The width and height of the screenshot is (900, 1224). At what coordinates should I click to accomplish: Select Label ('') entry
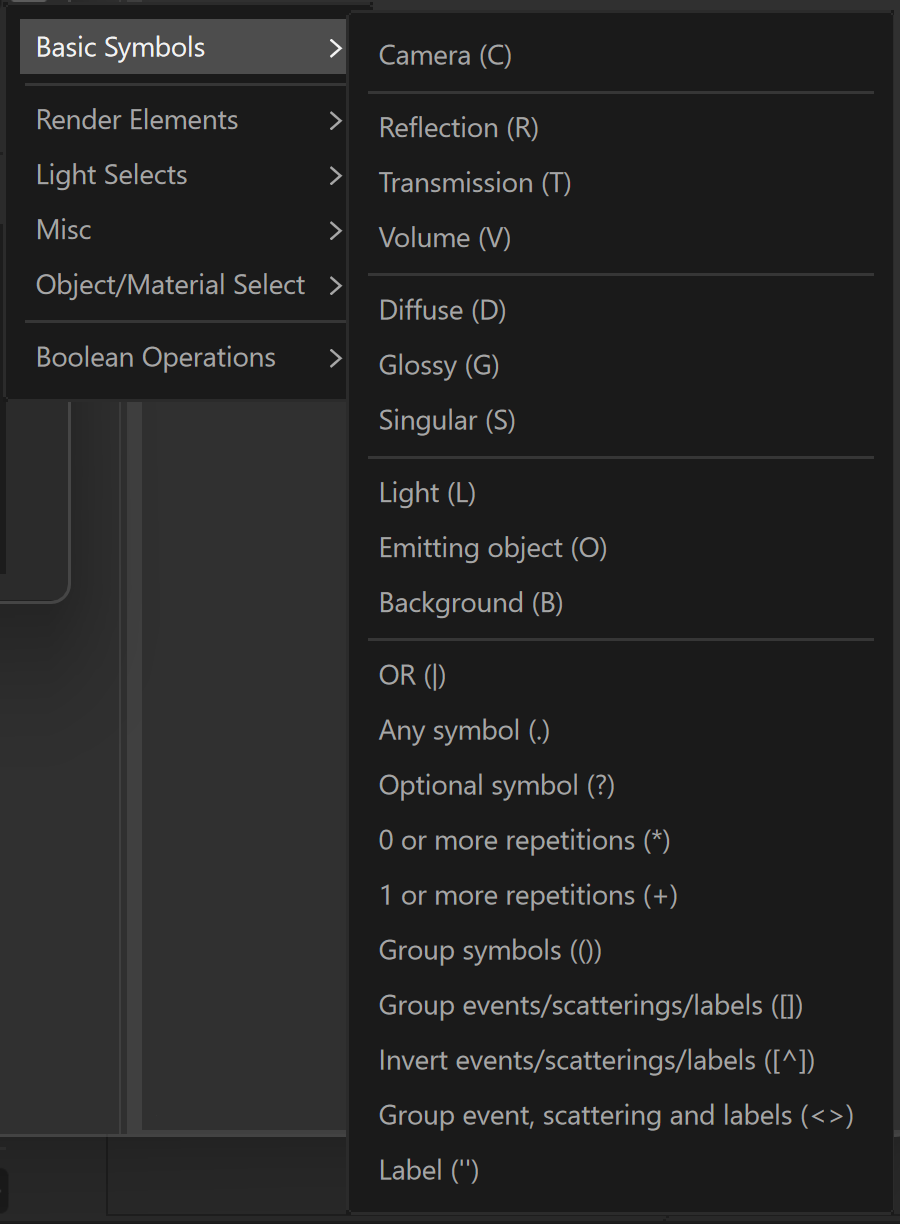[621, 1170]
